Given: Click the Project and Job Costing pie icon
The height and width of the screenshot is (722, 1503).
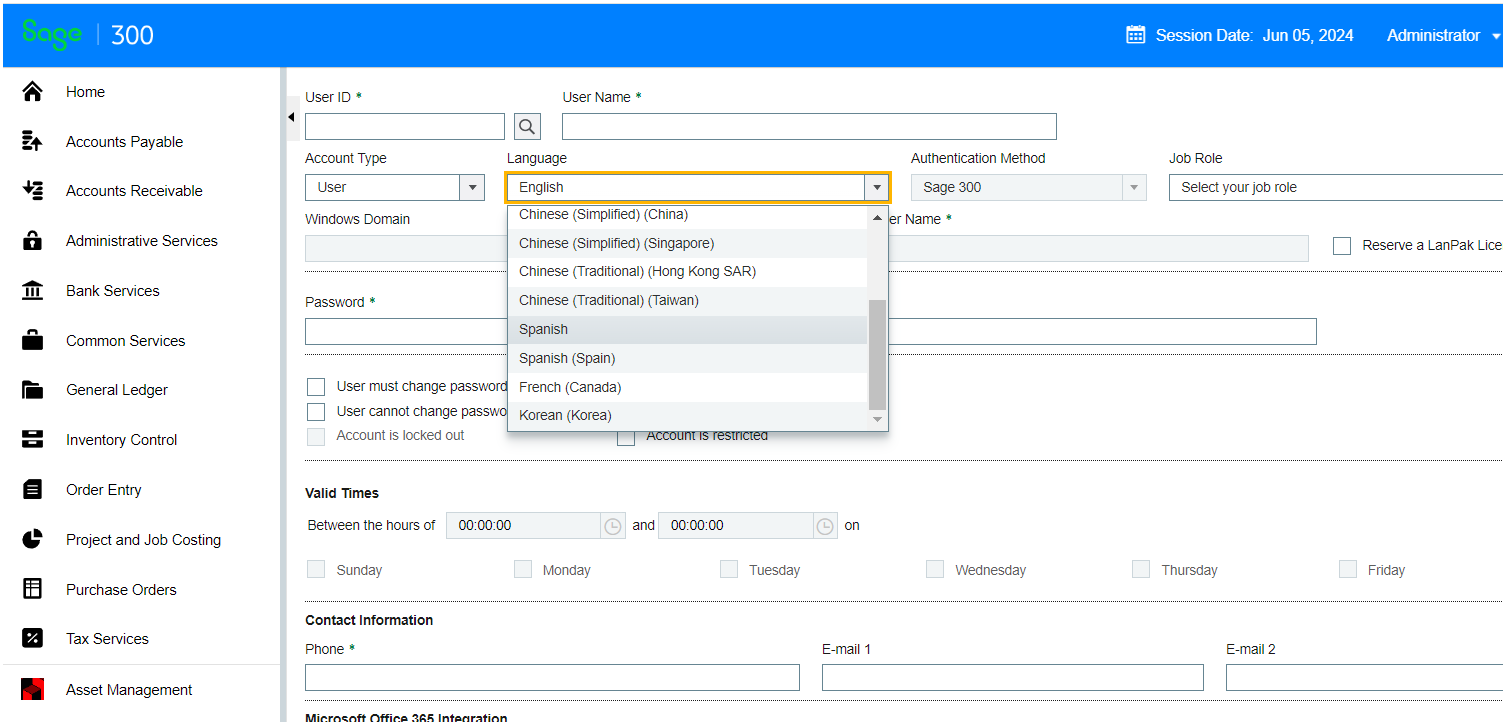Looking at the screenshot, I should [x=32, y=540].
